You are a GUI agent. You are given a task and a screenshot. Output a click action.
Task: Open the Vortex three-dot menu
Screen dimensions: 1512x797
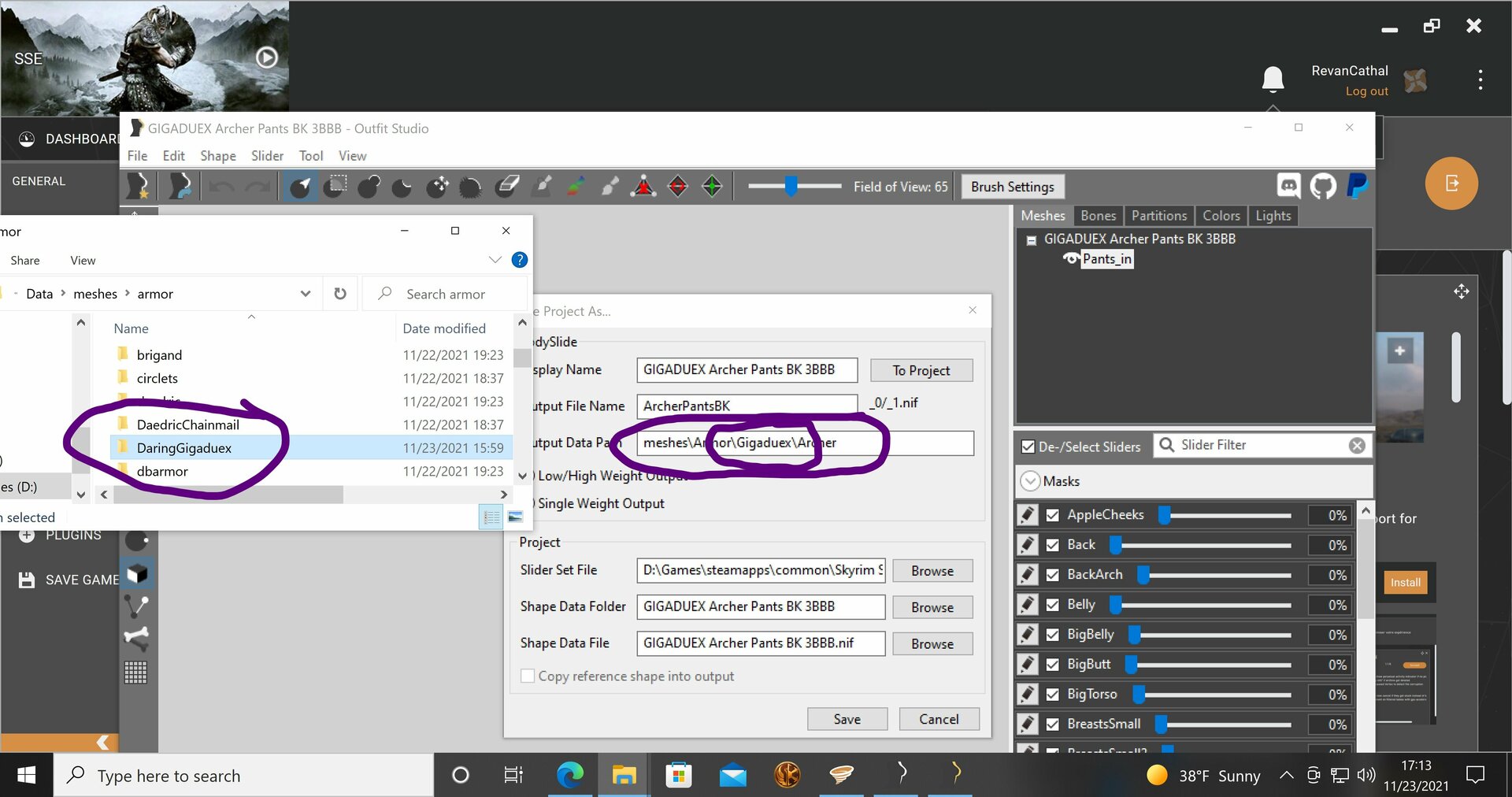pos(1480,80)
